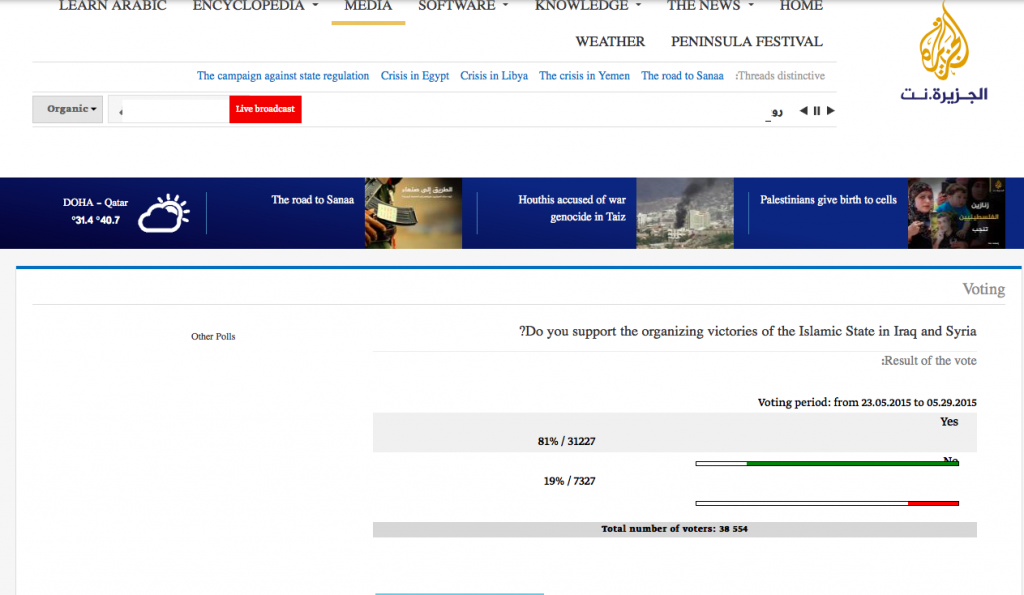Open the Knowledge dropdown menu
The width and height of the screenshot is (1024, 595).
588,7
